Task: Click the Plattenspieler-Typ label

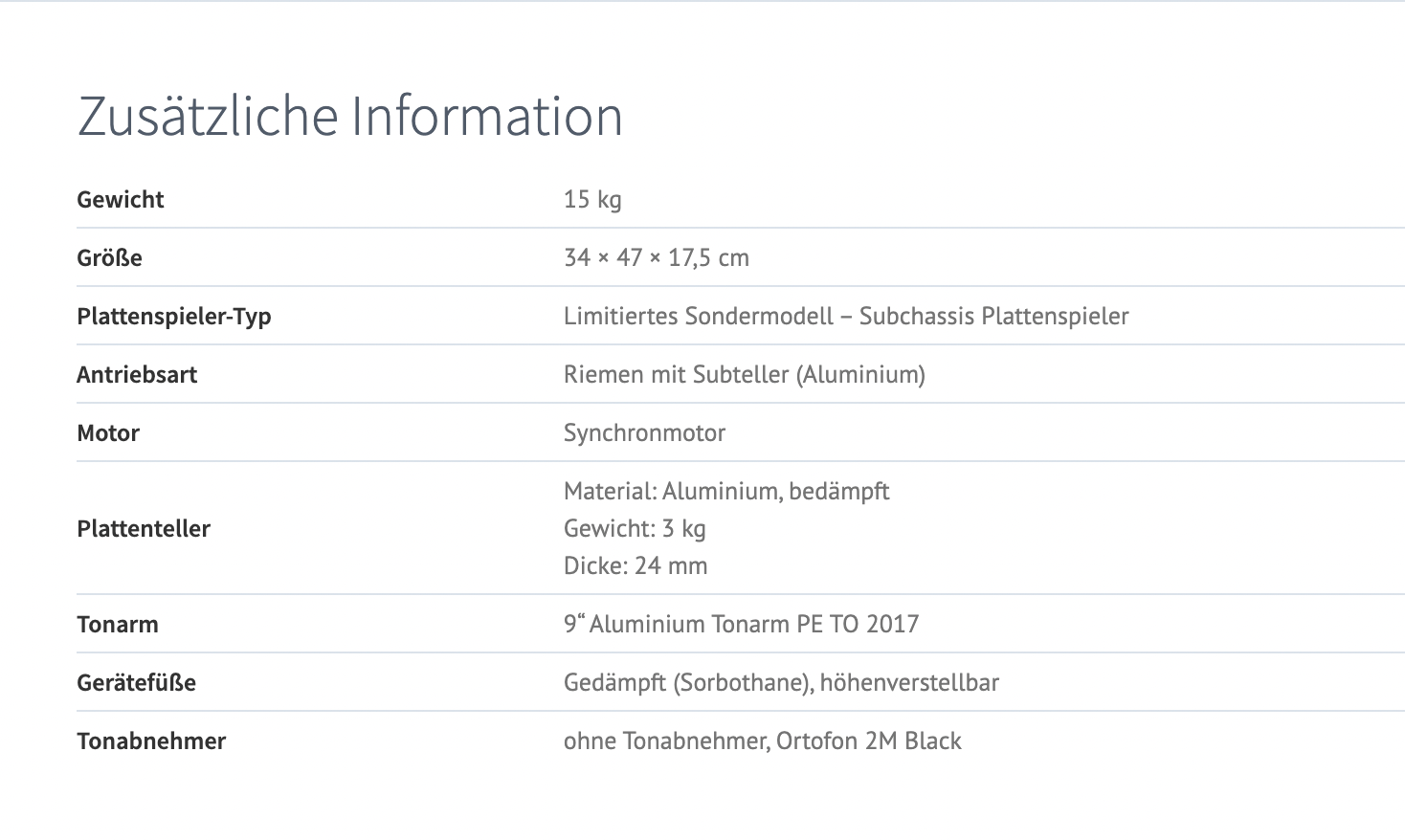Action: click(174, 316)
